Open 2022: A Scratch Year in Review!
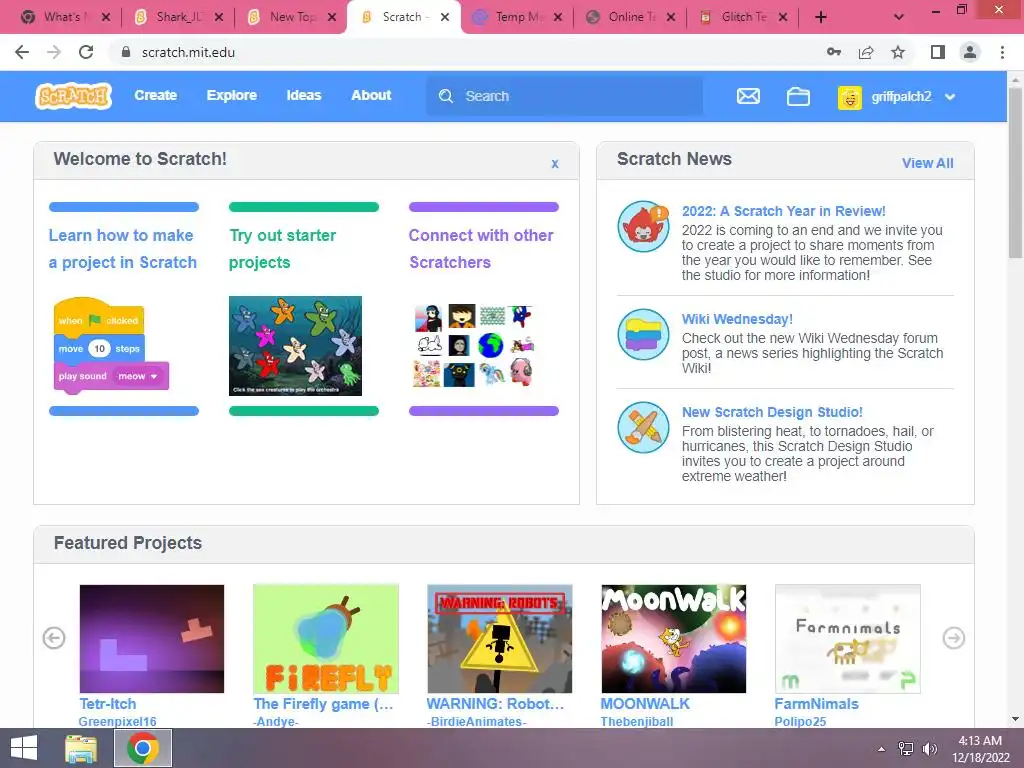 tap(784, 211)
